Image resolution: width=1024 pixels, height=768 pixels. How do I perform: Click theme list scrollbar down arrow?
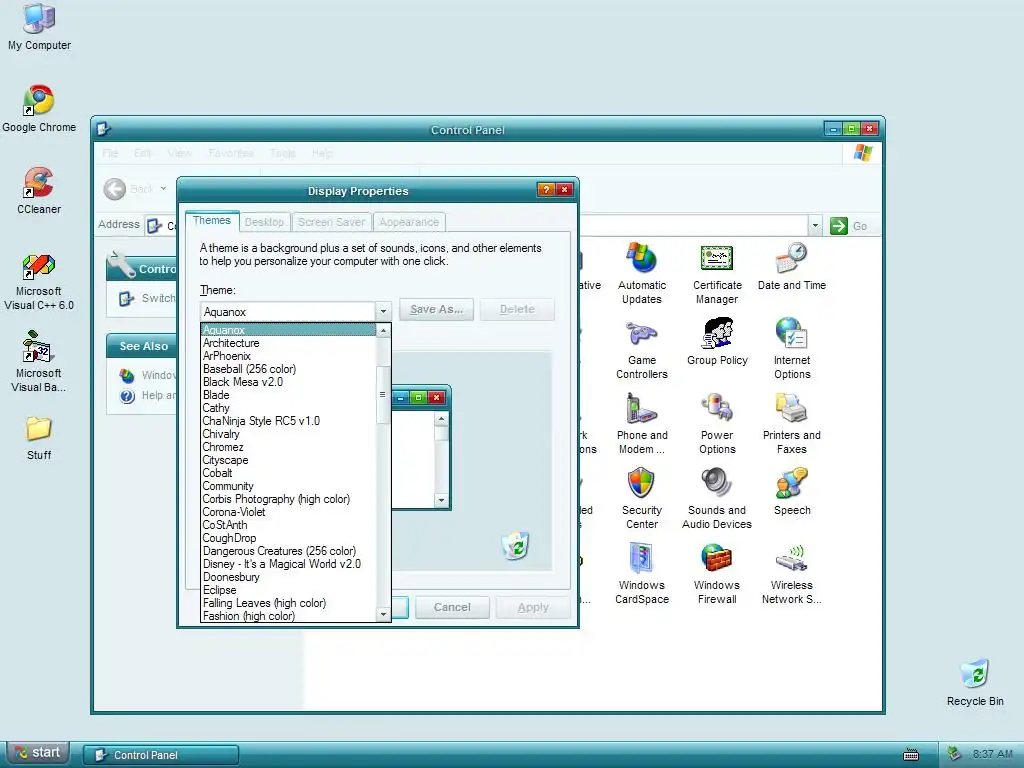click(383, 615)
